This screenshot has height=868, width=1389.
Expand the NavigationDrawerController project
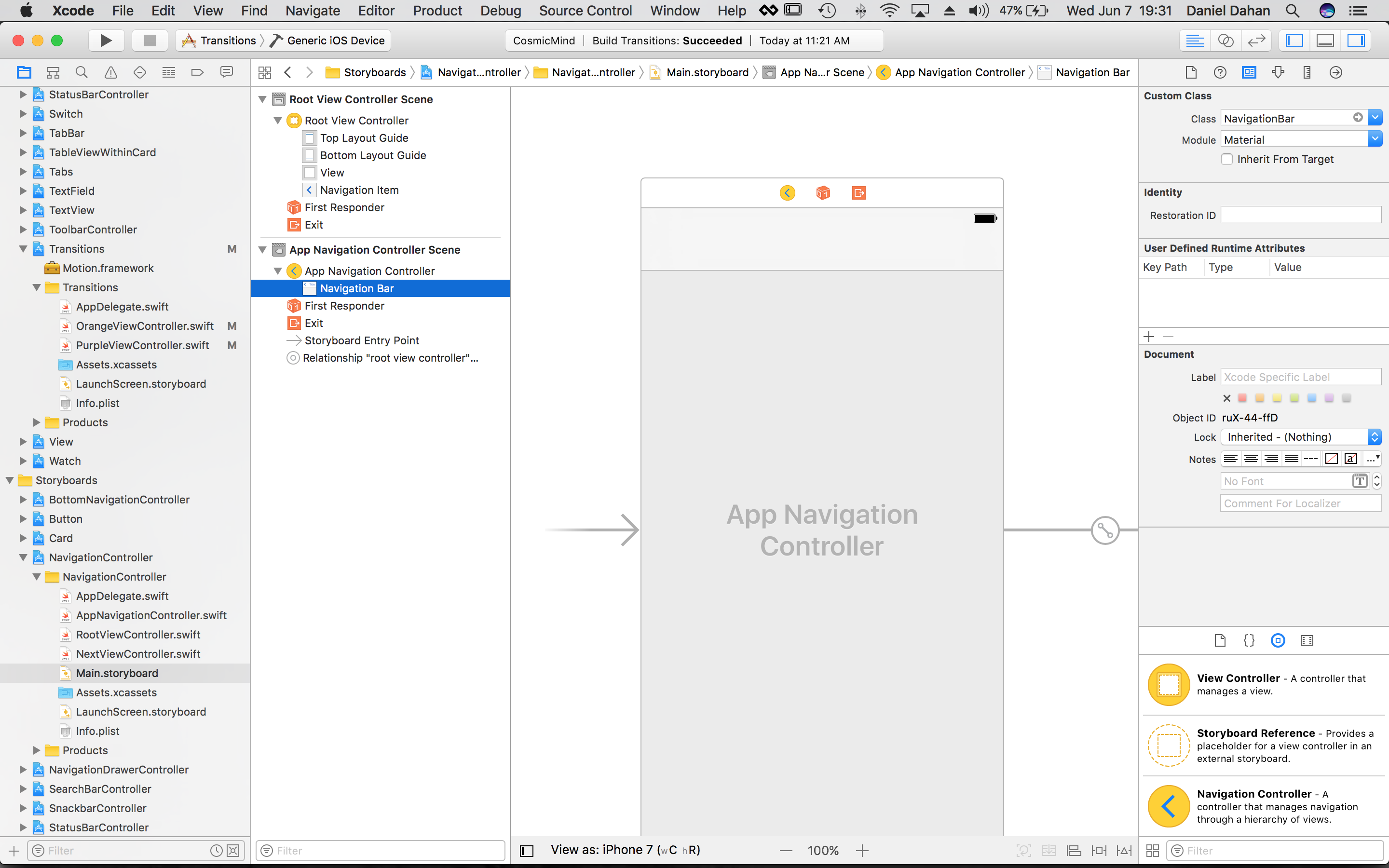point(23,769)
